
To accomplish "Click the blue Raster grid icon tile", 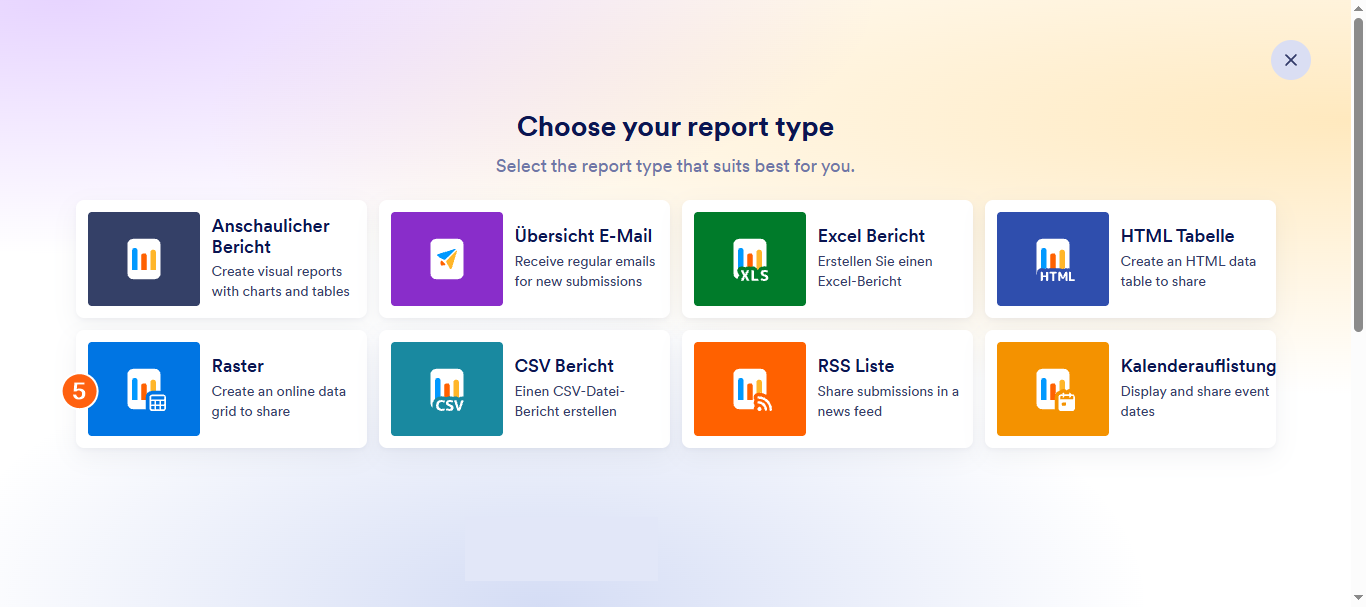I will click(144, 389).
